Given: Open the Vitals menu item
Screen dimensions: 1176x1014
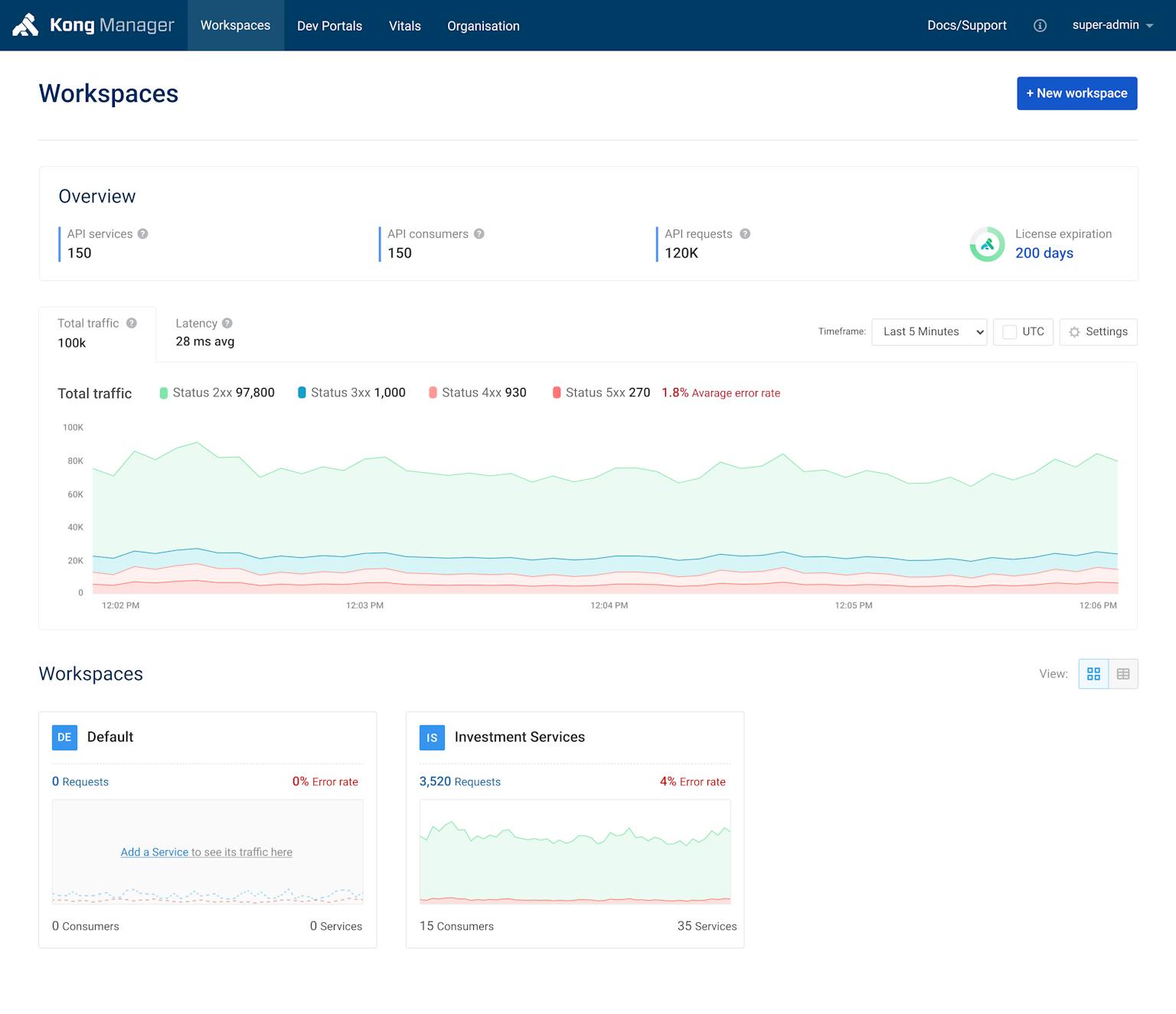Looking at the screenshot, I should click(404, 26).
